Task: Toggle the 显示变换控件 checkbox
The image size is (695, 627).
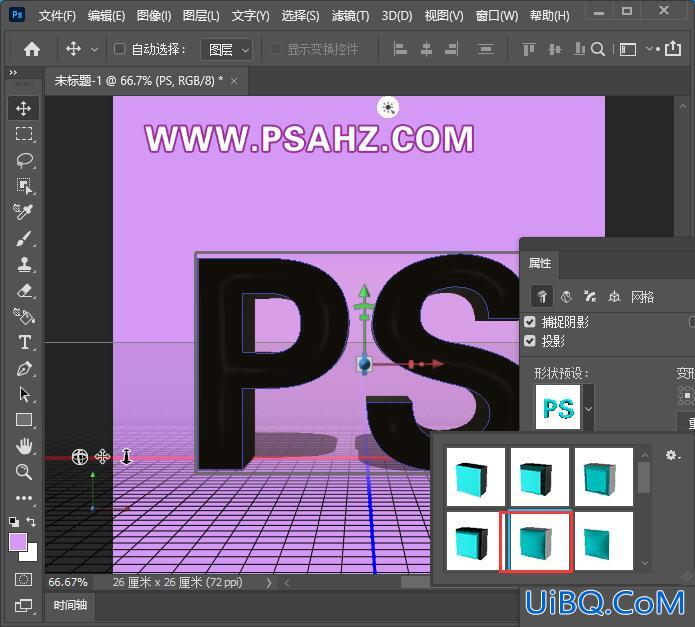Action: point(275,48)
